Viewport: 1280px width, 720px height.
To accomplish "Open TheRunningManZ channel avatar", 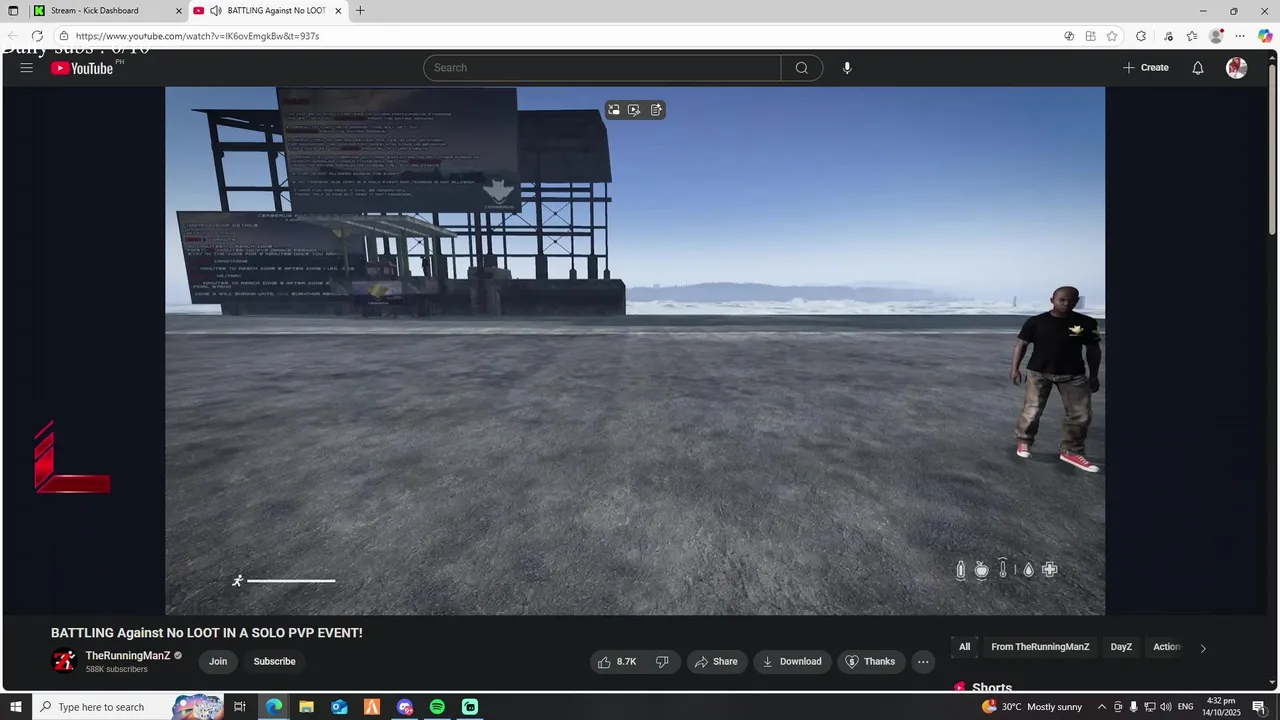I will (64, 661).
